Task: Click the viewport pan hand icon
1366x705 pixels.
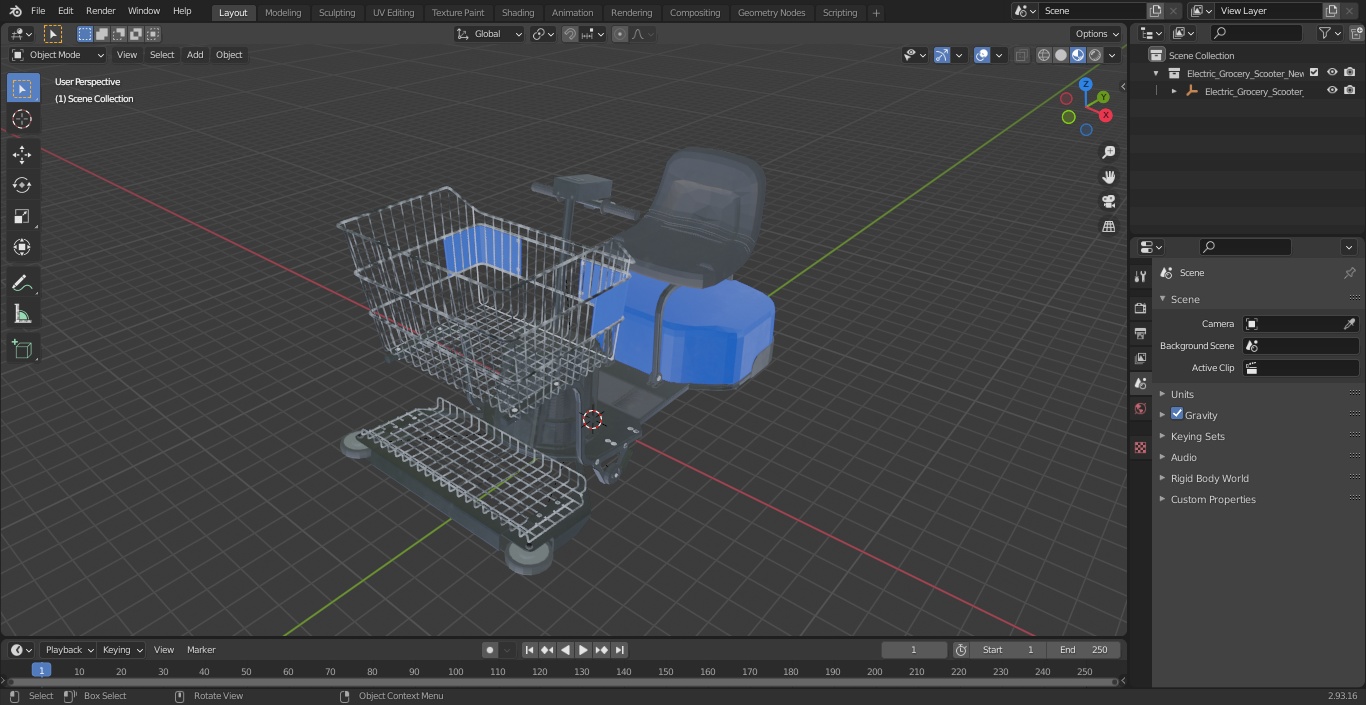Action: click(1108, 177)
